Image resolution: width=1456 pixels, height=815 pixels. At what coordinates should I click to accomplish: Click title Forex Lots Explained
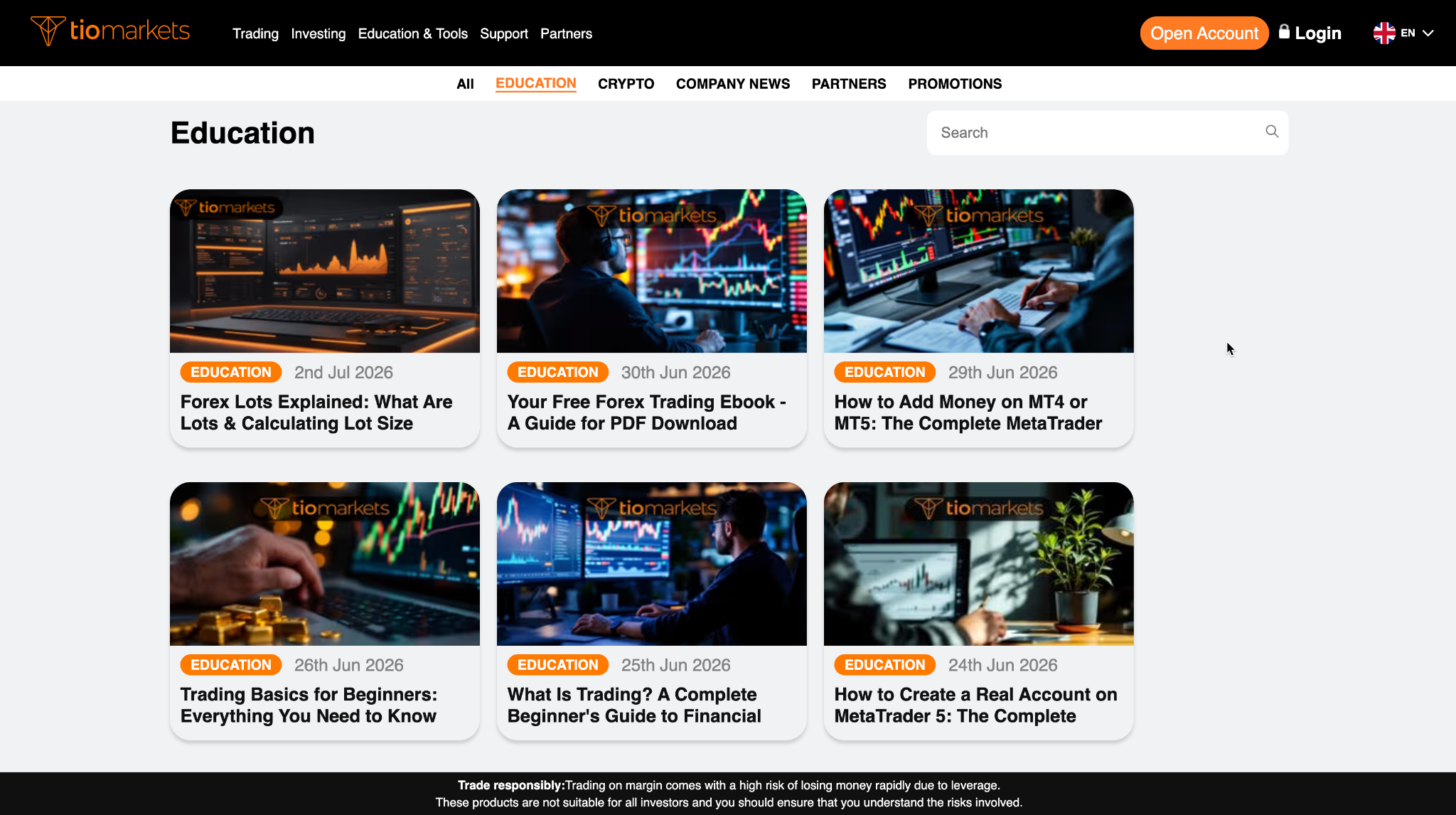point(316,412)
